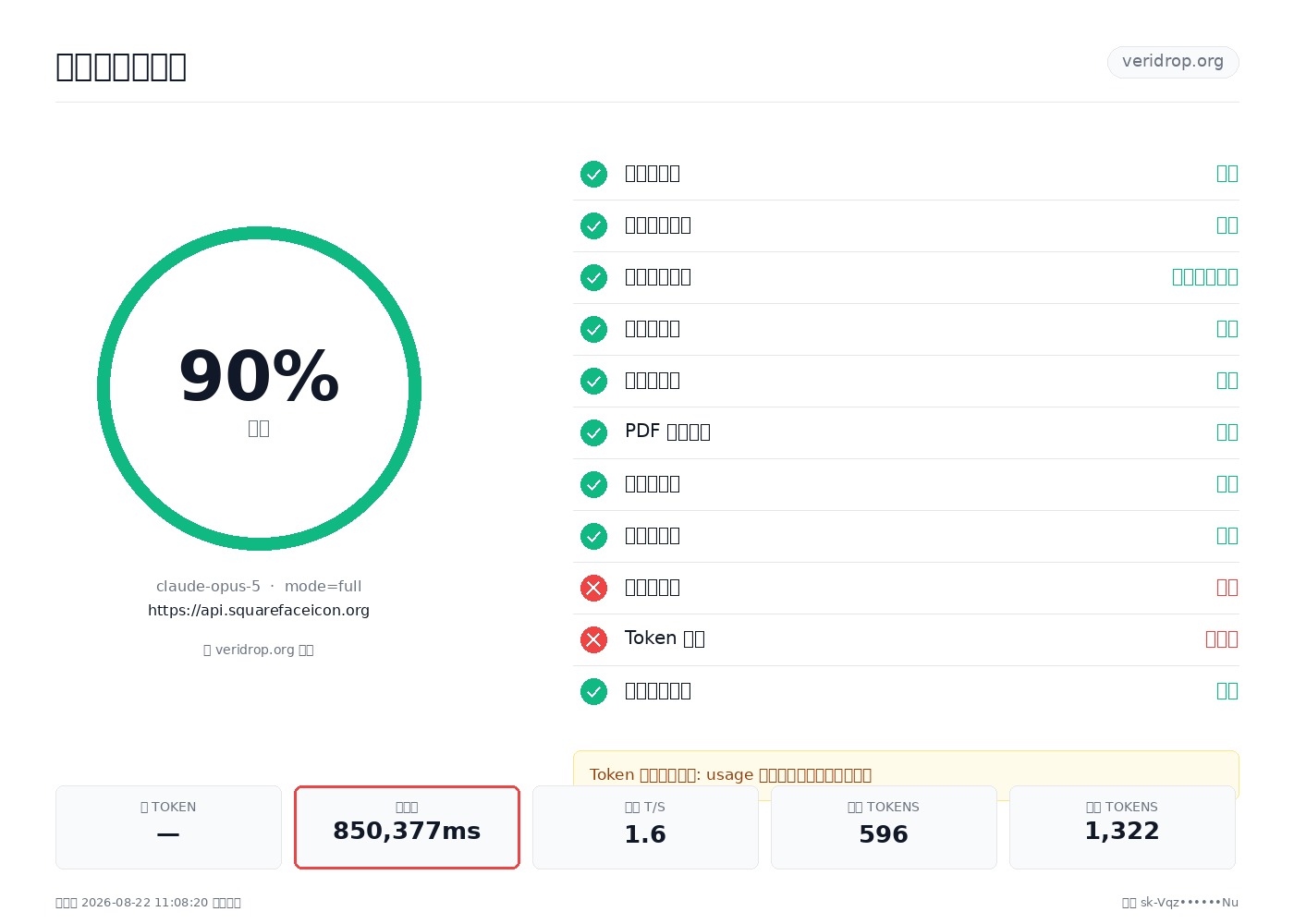Click the claude-opus-5 mode=full label

[x=259, y=586]
